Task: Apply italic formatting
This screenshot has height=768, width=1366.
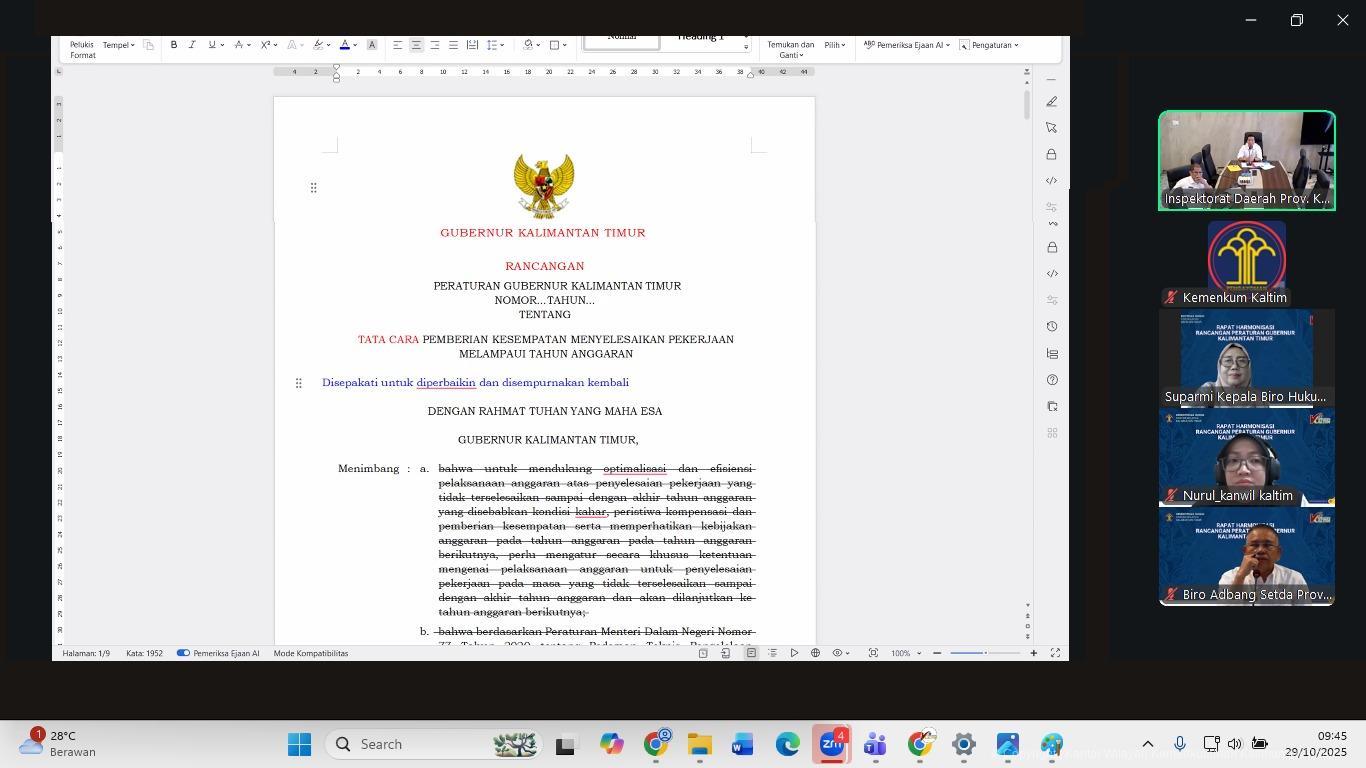Action: pyautogui.click(x=192, y=45)
